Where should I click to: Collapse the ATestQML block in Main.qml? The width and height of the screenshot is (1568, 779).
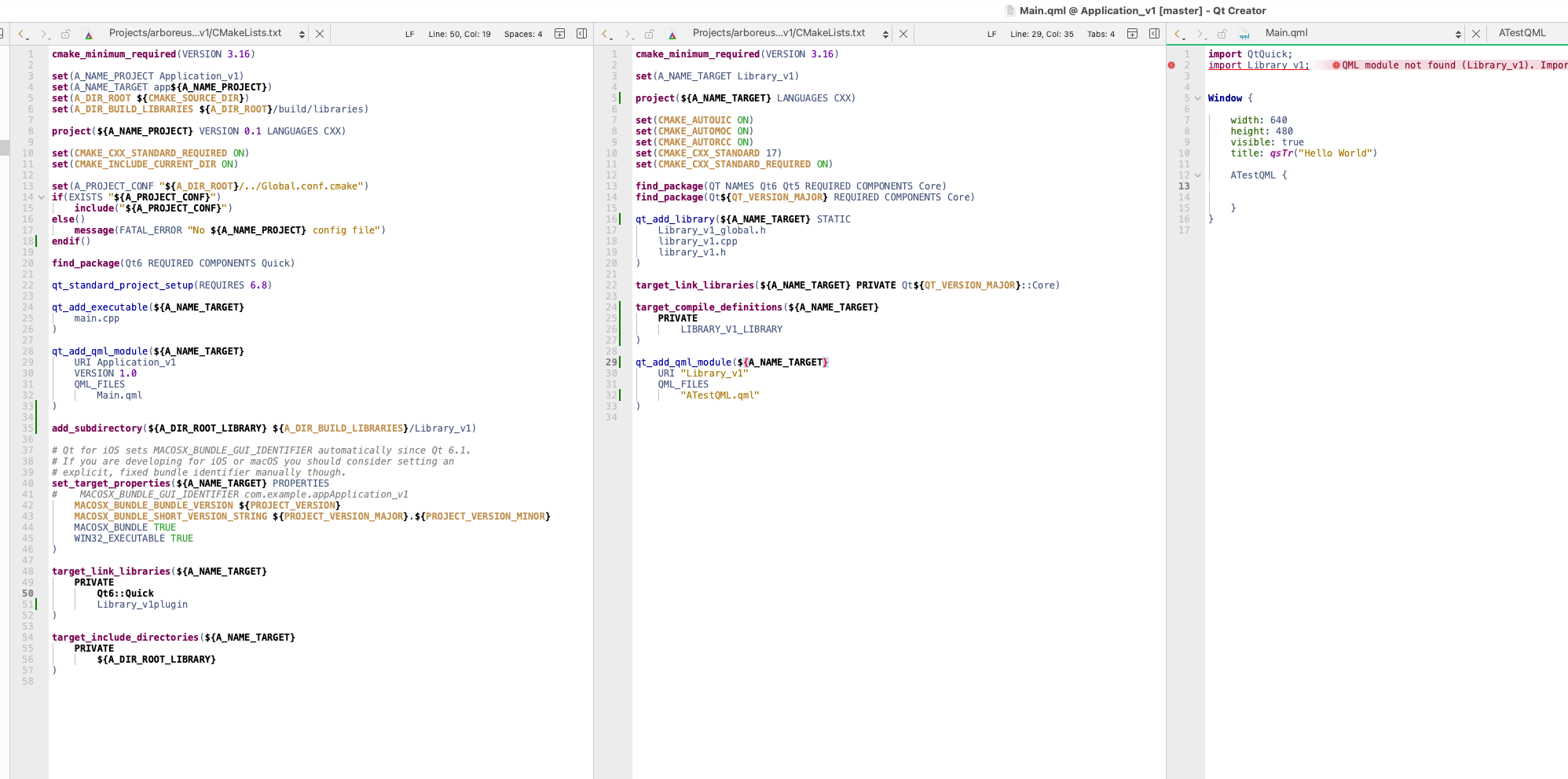tap(1197, 175)
